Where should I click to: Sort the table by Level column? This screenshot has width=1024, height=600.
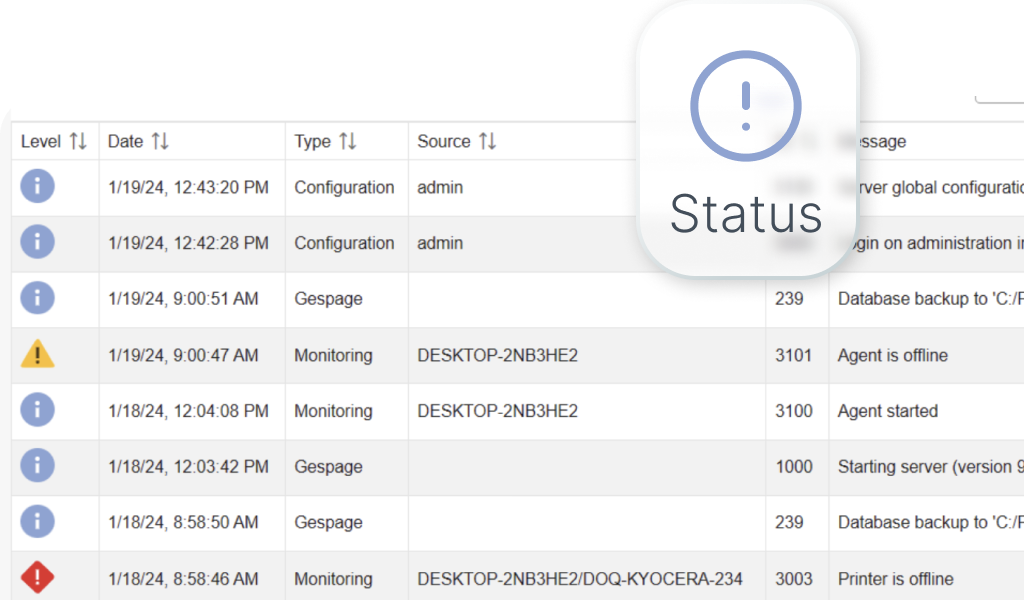(x=78, y=141)
